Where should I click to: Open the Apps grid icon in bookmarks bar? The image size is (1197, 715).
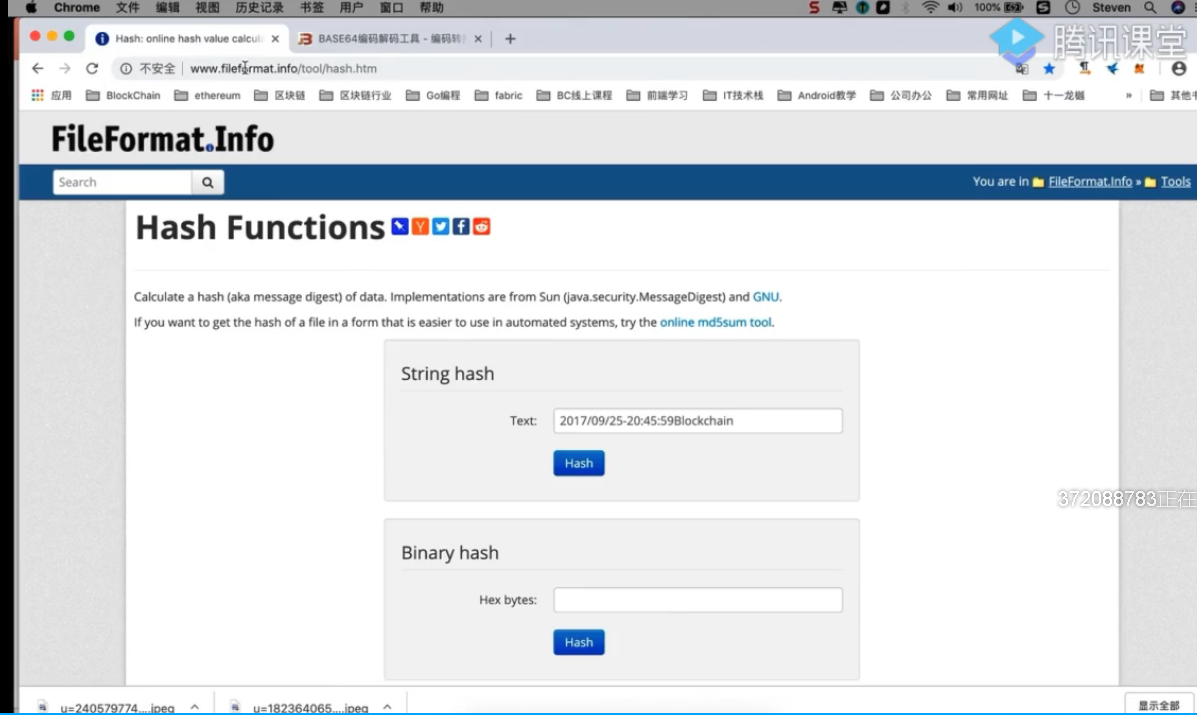[x=38, y=96]
